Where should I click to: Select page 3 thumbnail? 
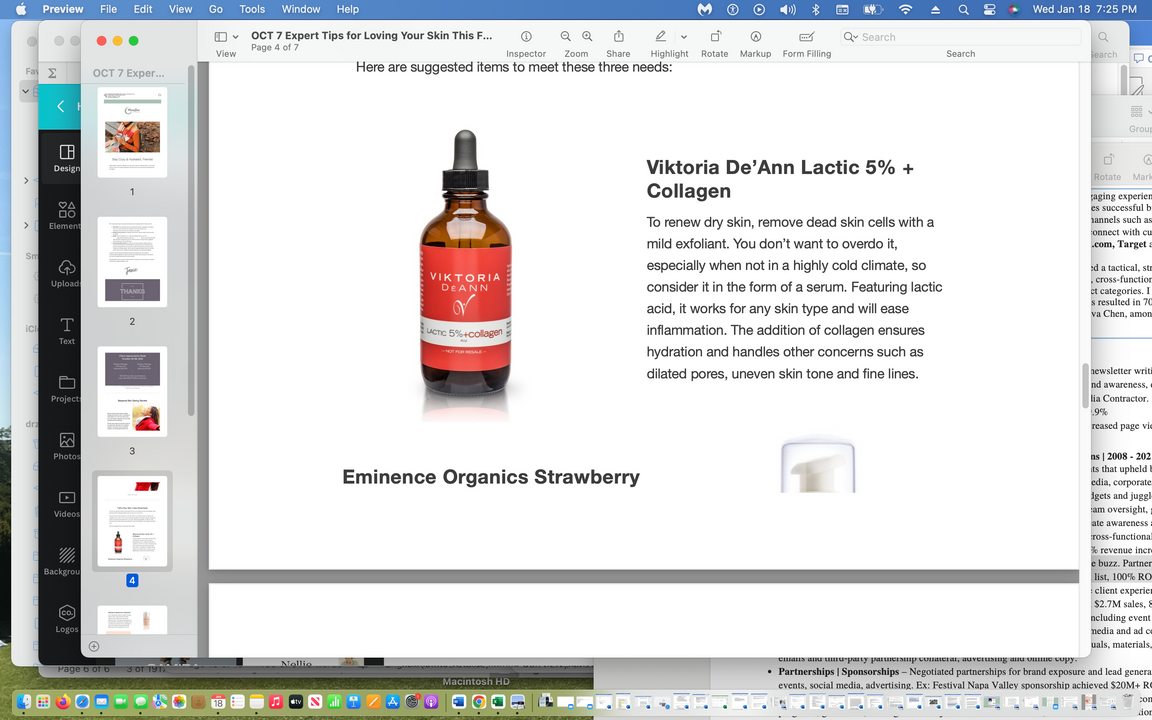point(132,391)
